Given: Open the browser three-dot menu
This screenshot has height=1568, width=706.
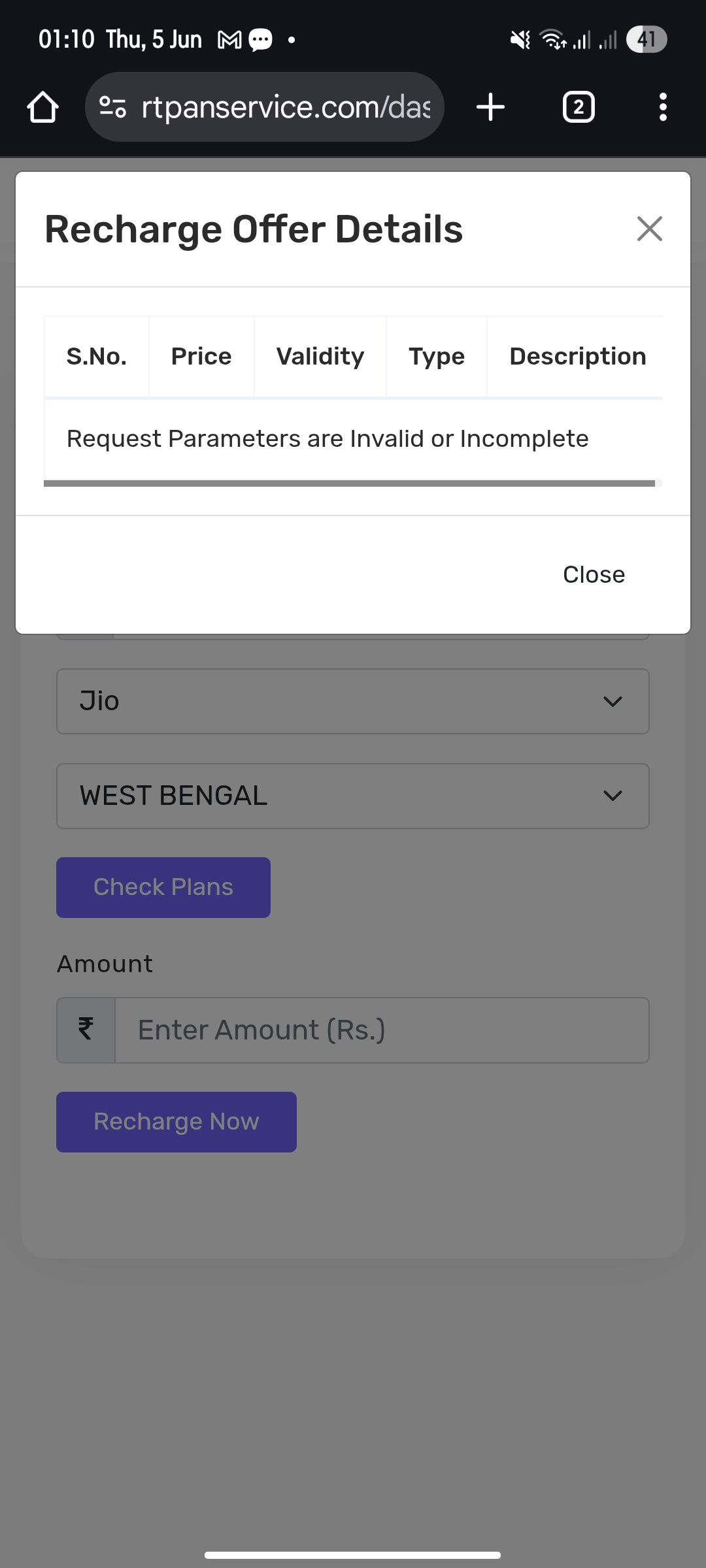Looking at the screenshot, I should 663,107.
